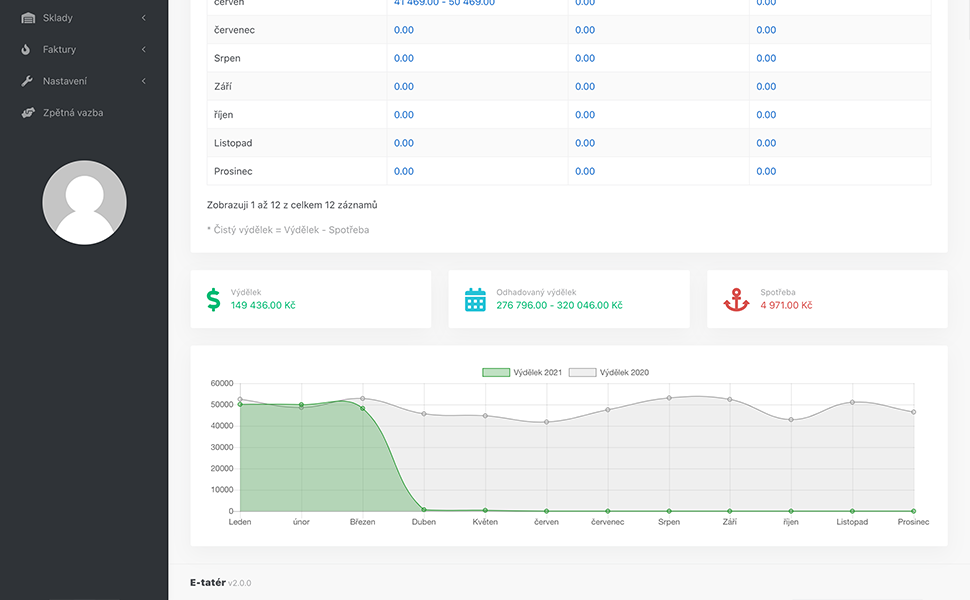Click the Zpětná vazba handshake icon
970x600 pixels.
[28, 113]
